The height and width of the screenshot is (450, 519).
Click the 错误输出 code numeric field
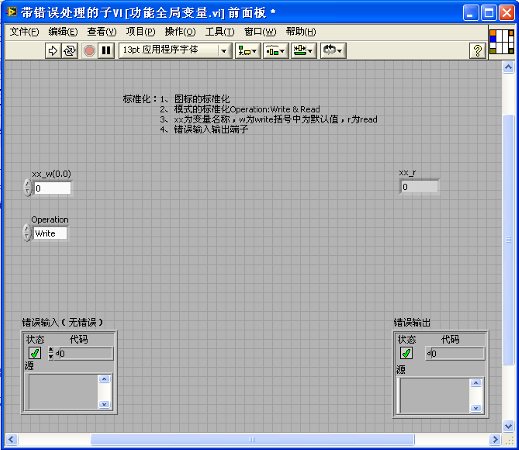(455, 353)
